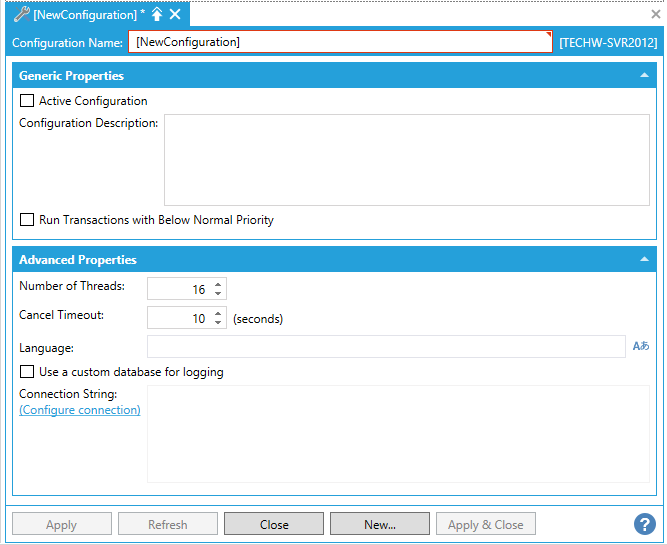Click the Close button in bottom bar
The width and height of the screenshot is (667, 545).
click(274, 524)
